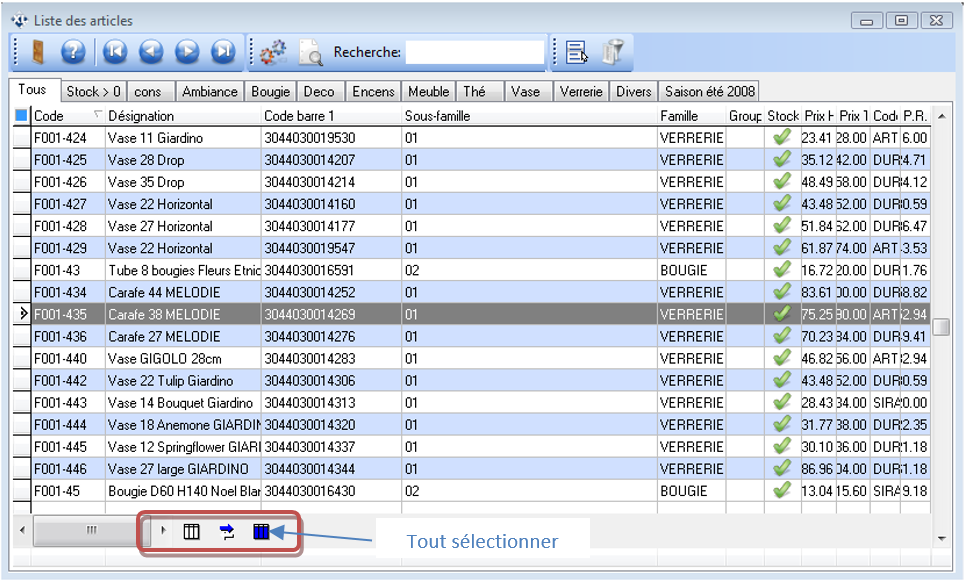Jump to the last record
The height and width of the screenshot is (581, 964).
[223, 52]
